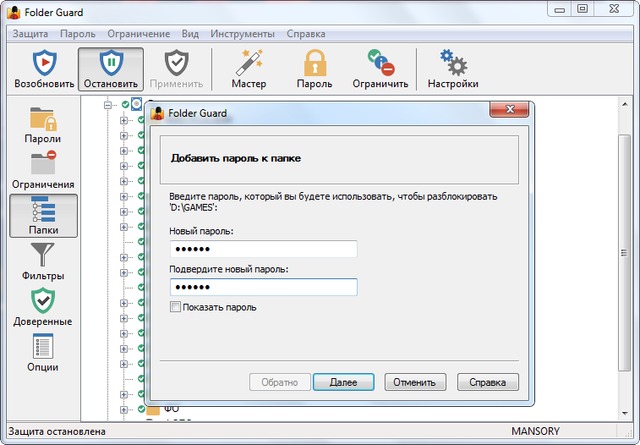This screenshot has width=640, height=445.
Task: Focus the Новый пароль input field
Action: pyautogui.click(x=263, y=249)
